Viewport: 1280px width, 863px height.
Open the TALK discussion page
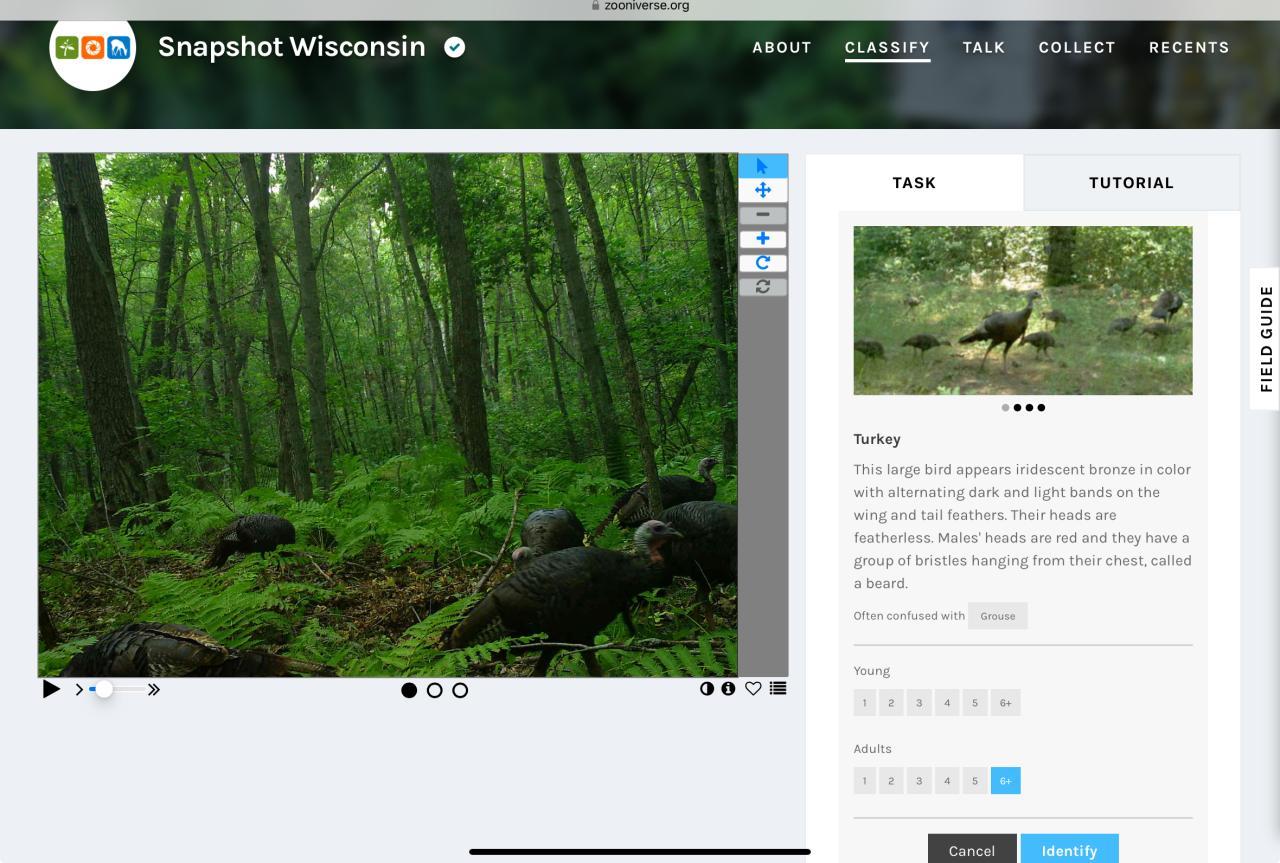(984, 47)
